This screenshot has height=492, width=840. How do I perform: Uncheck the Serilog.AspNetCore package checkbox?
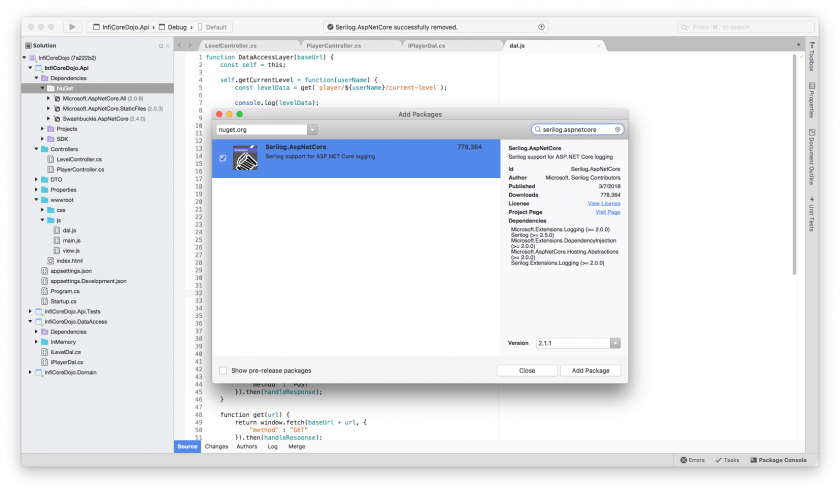point(223,158)
